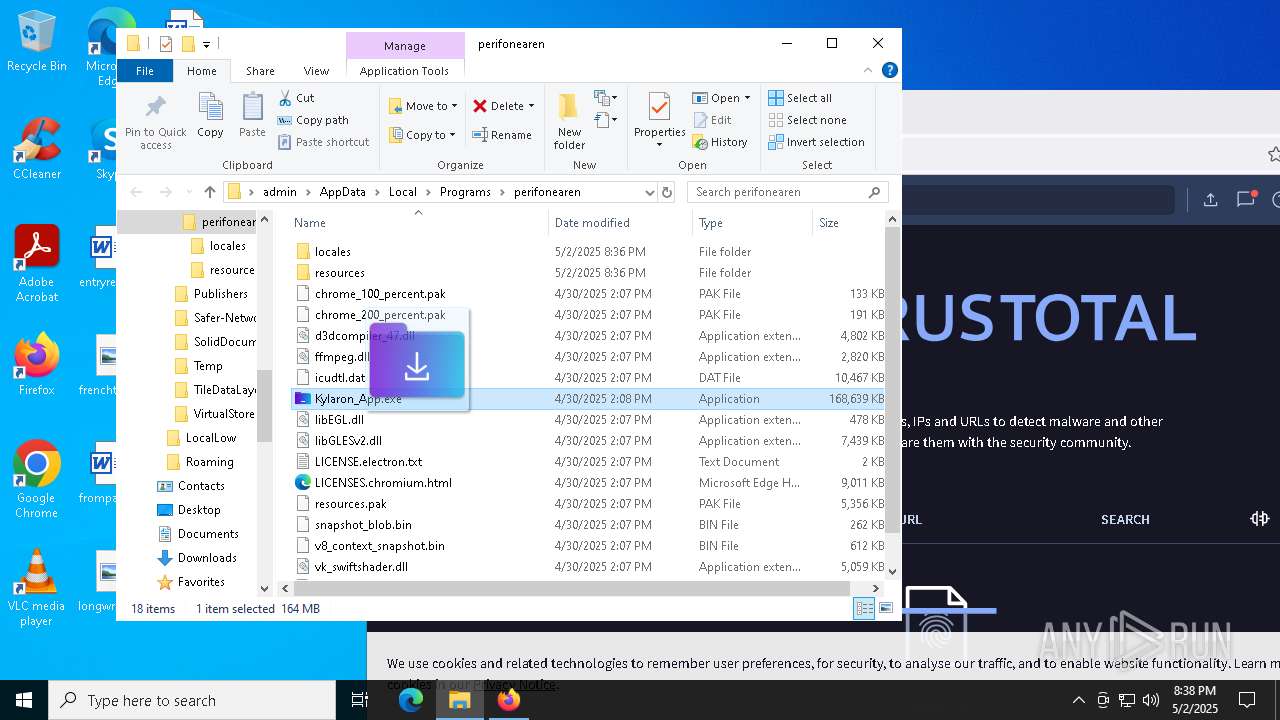The height and width of the screenshot is (720, 1280).
Task: Click Paste shortcut in ribbon
Action: coord(324,142)
